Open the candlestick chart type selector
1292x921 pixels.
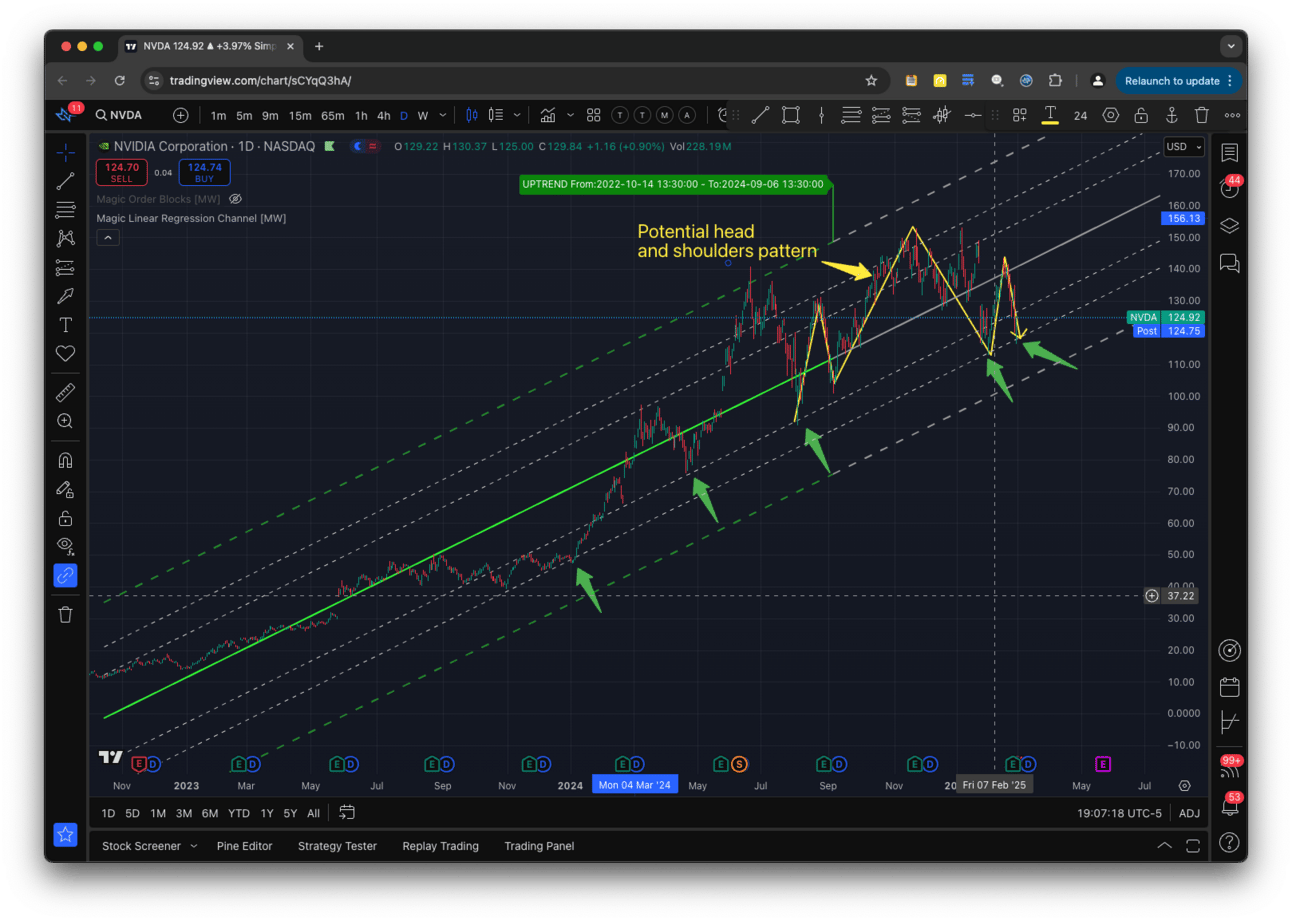472,115
